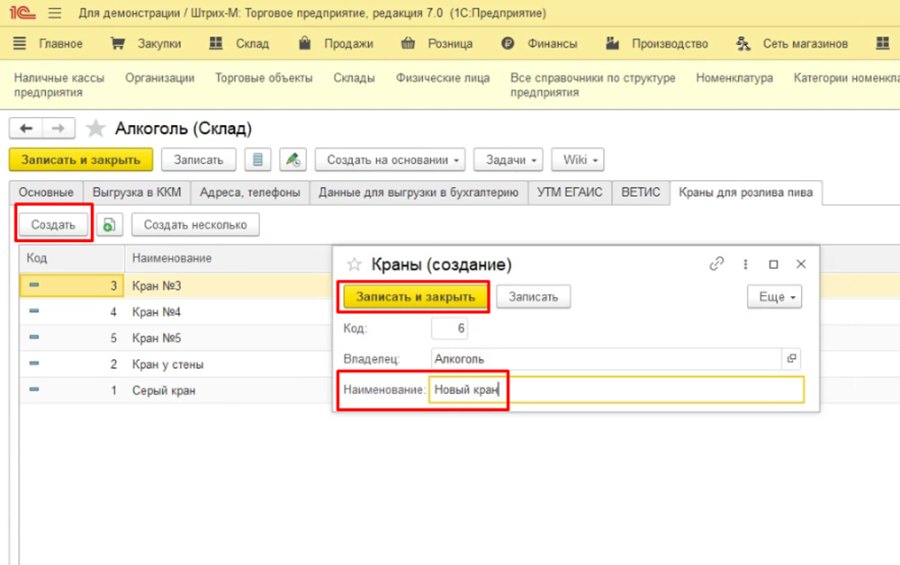
Task: Switch to the Основные tab
Action: (46, 192)
